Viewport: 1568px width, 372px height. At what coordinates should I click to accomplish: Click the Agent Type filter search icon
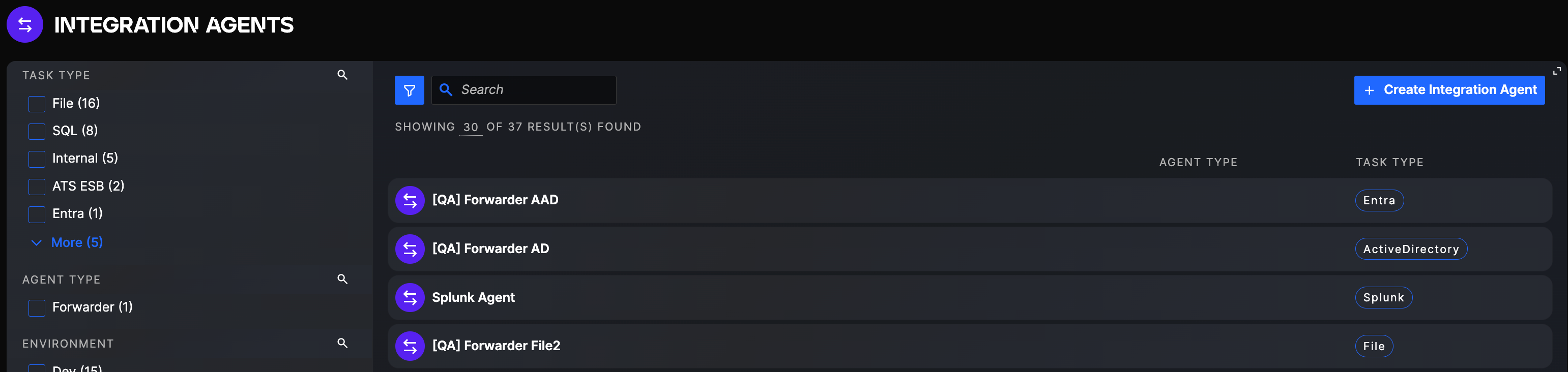tap(343, 279)
